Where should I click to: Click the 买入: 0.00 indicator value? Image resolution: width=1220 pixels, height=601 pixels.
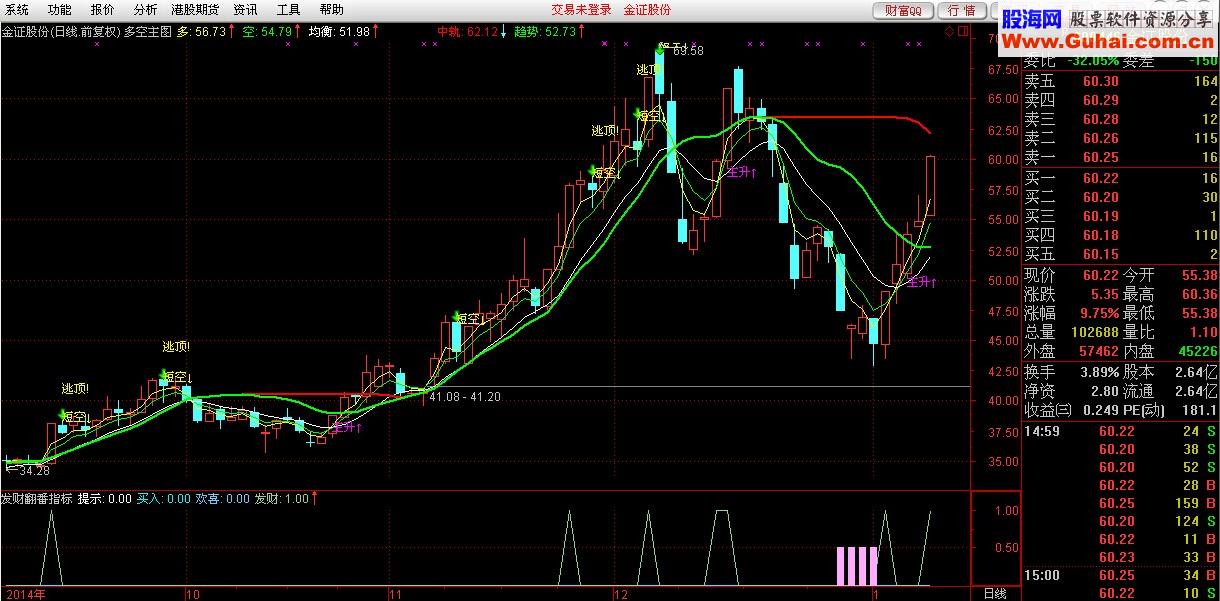click(164, 498)
